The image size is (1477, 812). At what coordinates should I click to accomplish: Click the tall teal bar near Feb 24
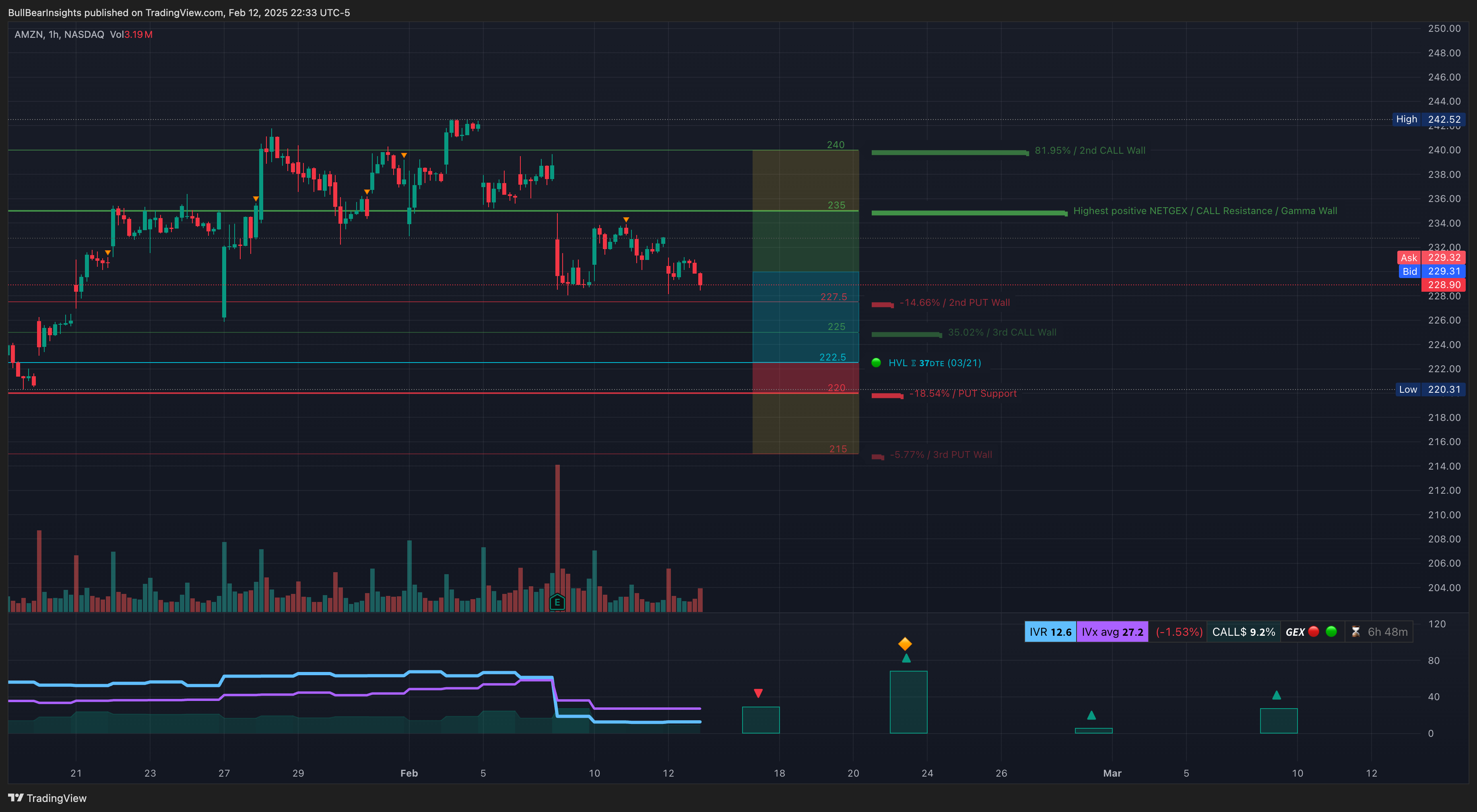pyautogui.click(x=908, y=702)
